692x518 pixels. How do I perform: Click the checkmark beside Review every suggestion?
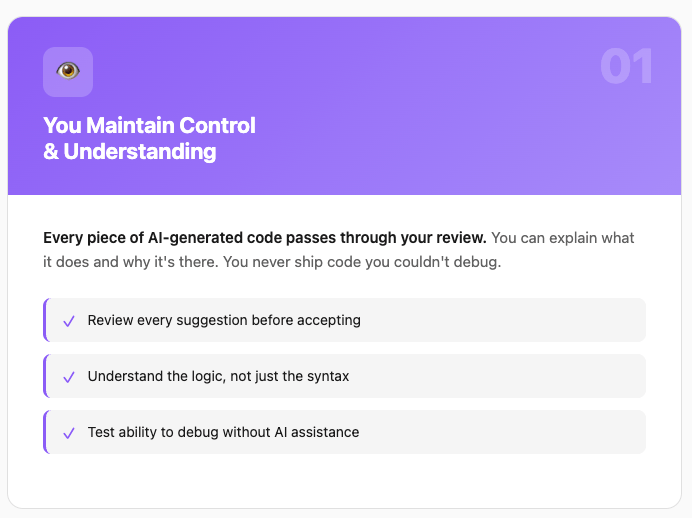pyautogui.click(x=69, y=321)
